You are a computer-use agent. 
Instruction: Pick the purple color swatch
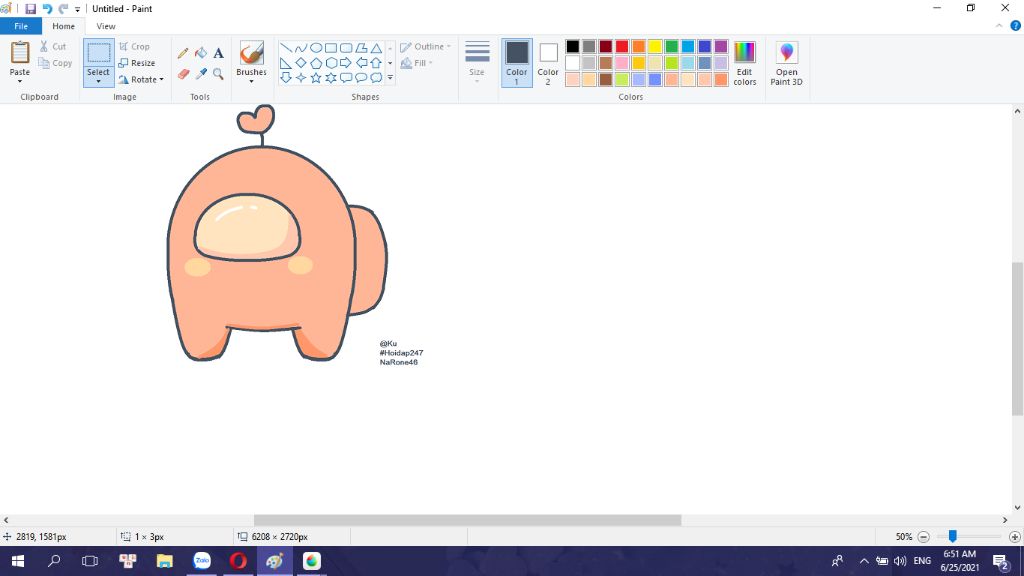(721, 46)
